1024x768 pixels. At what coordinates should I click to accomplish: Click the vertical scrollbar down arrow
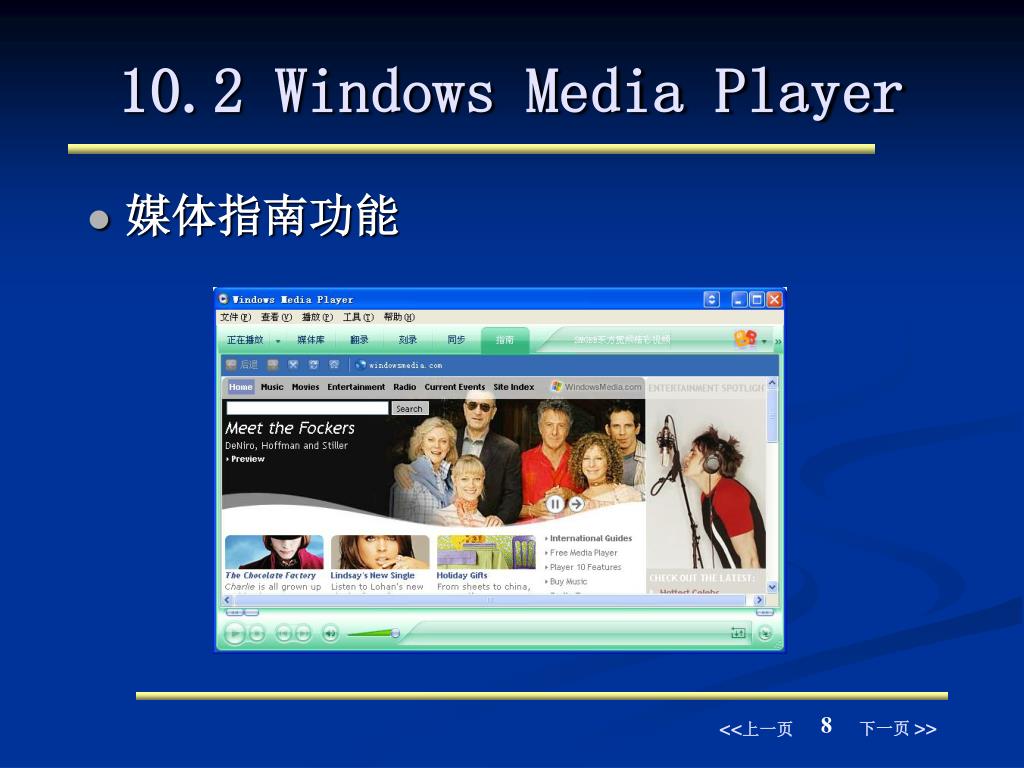(x=772, y=587)
